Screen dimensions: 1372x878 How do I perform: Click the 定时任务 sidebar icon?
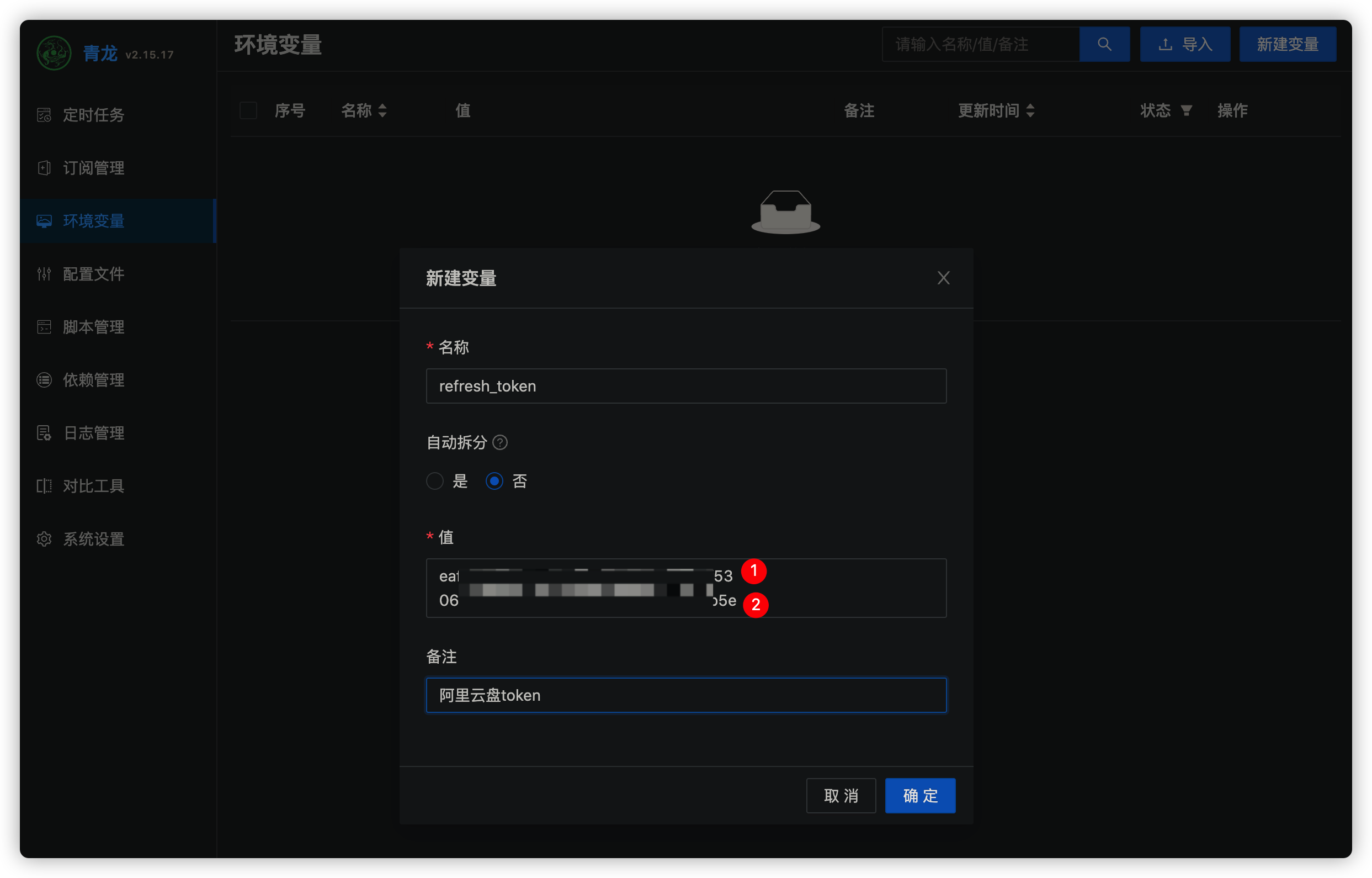pyautogui.click(x=44, y=115)
